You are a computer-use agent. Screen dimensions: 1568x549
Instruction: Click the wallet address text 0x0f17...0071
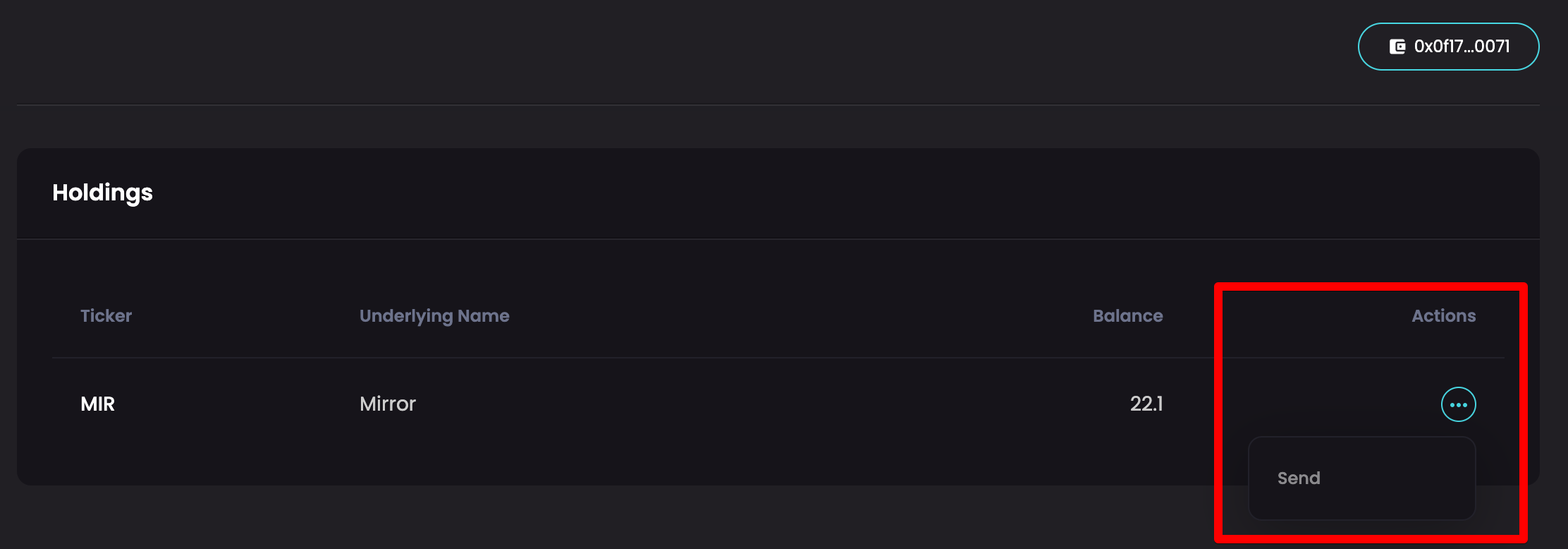click(x=1462, y=47)
